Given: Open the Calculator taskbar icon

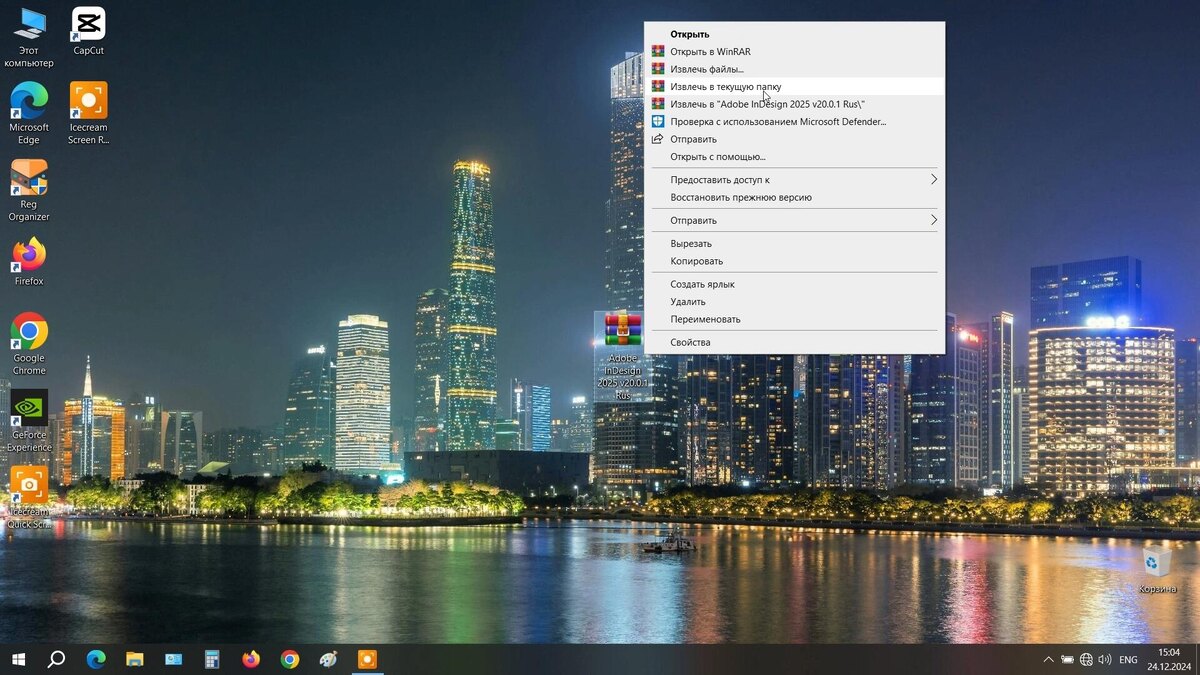Looking at the screenshot, I should click(x=212, y=659).
